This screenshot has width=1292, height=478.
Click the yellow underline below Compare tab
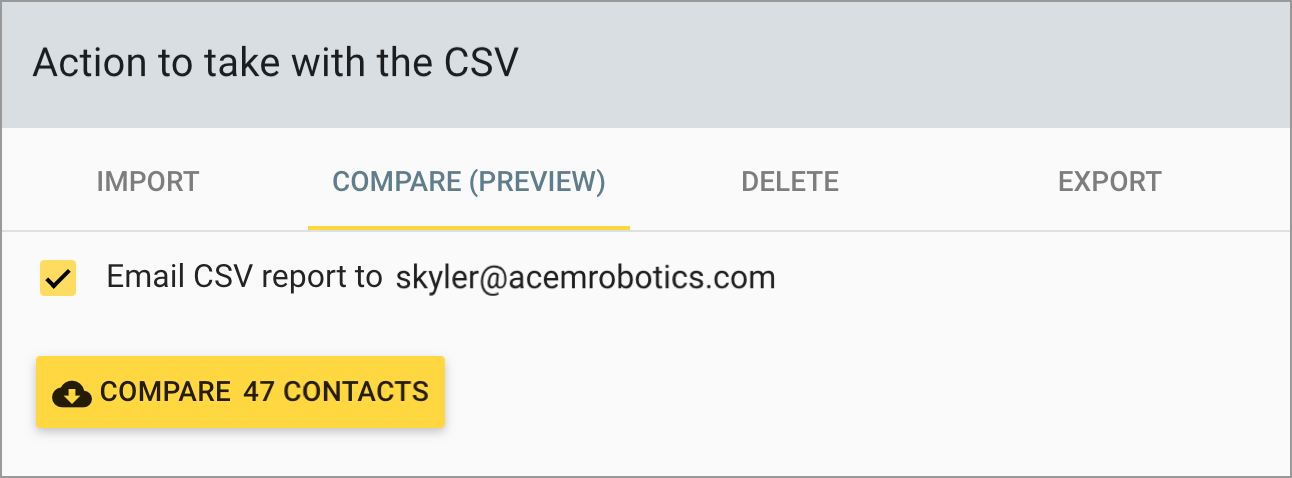pyautogui.click(x=468, y=228)
